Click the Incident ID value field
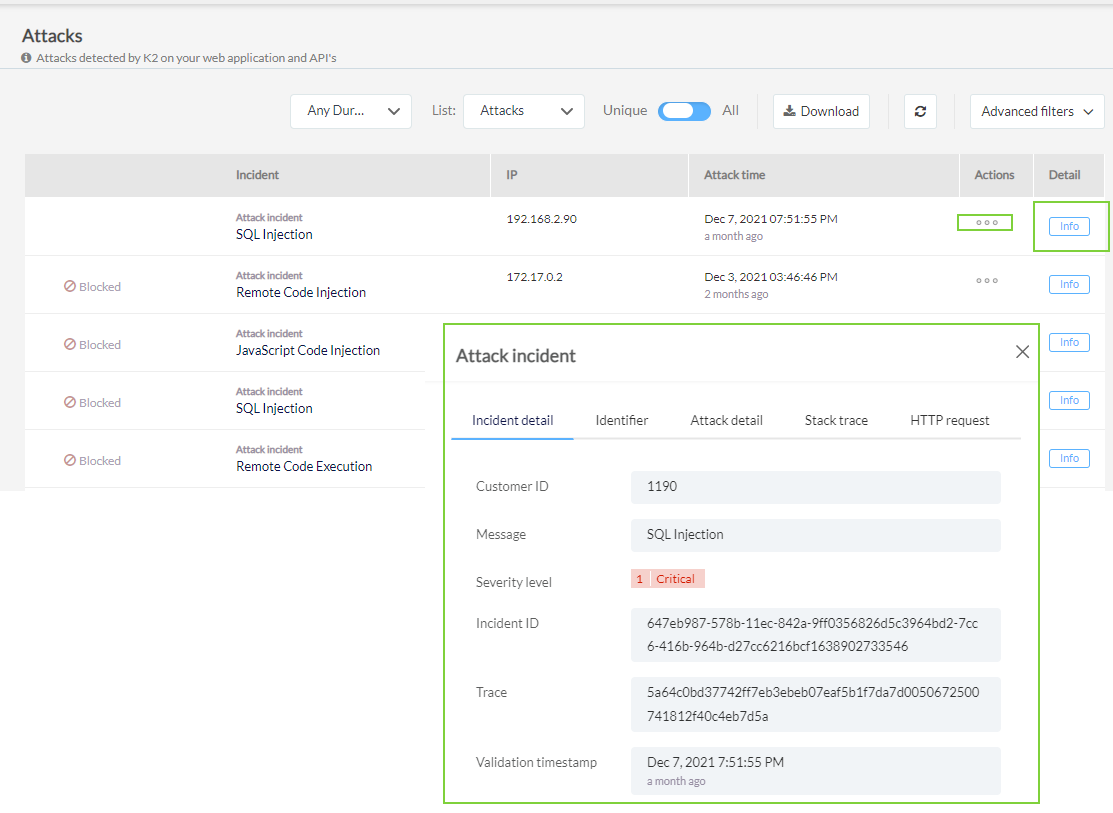The width and height of the screenshot is (1113, 813). [x=815, y=635]
